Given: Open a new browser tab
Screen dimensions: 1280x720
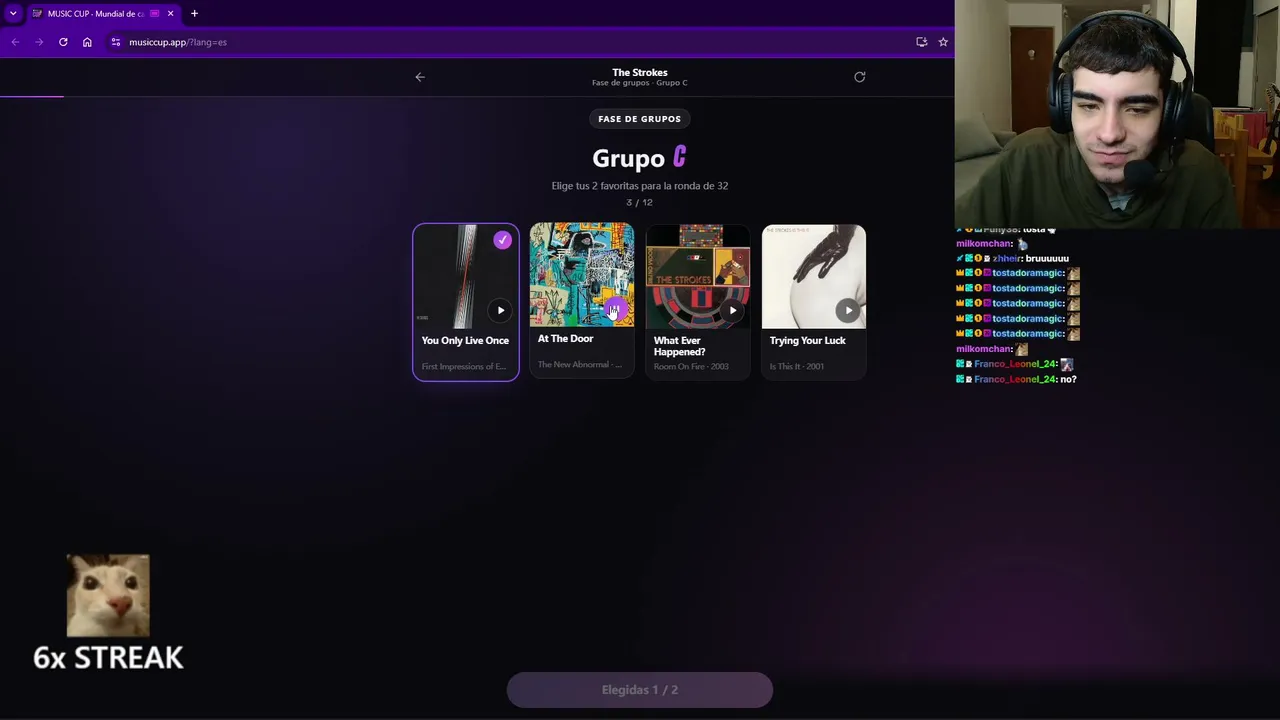Looking at the screenshot, I should pos(194,13).
